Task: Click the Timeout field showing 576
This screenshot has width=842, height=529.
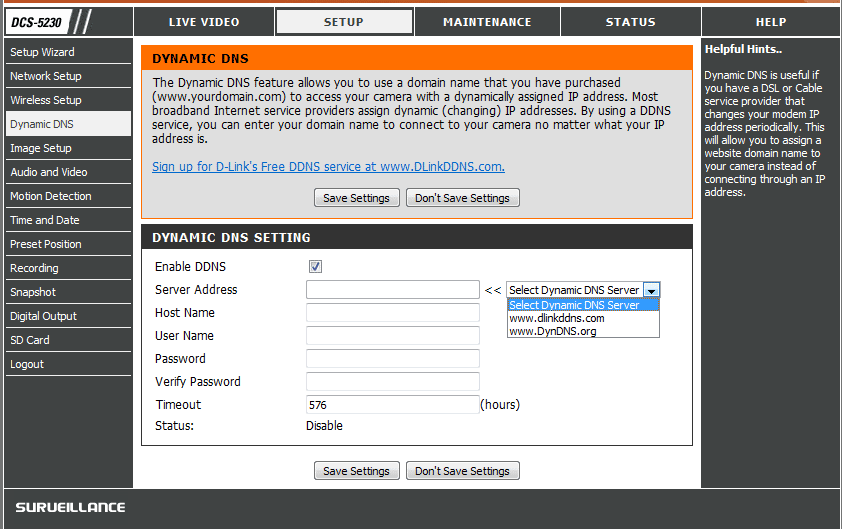Action: [x=393, y=404]
